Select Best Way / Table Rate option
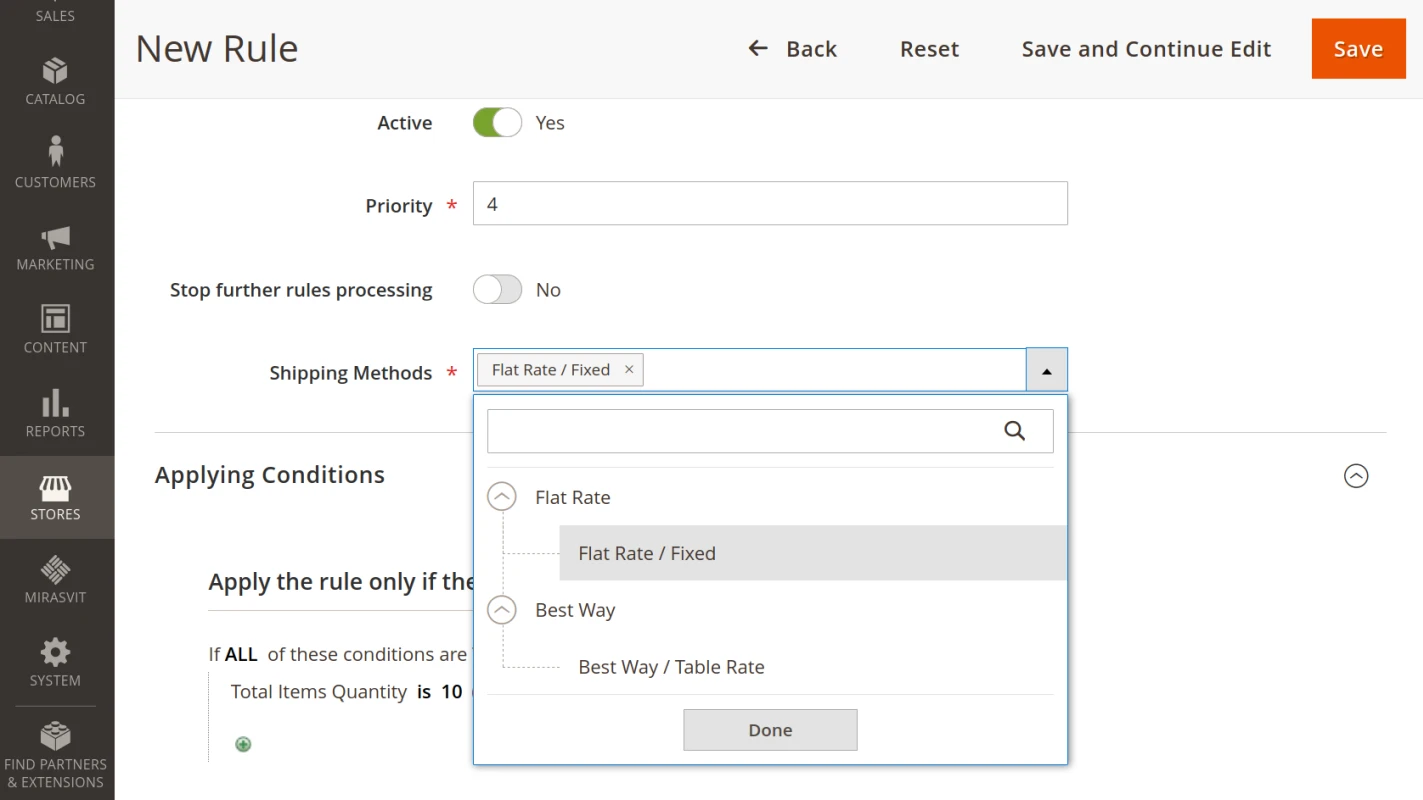This screenshot has height=800, width=1423. tap(671, 667)
